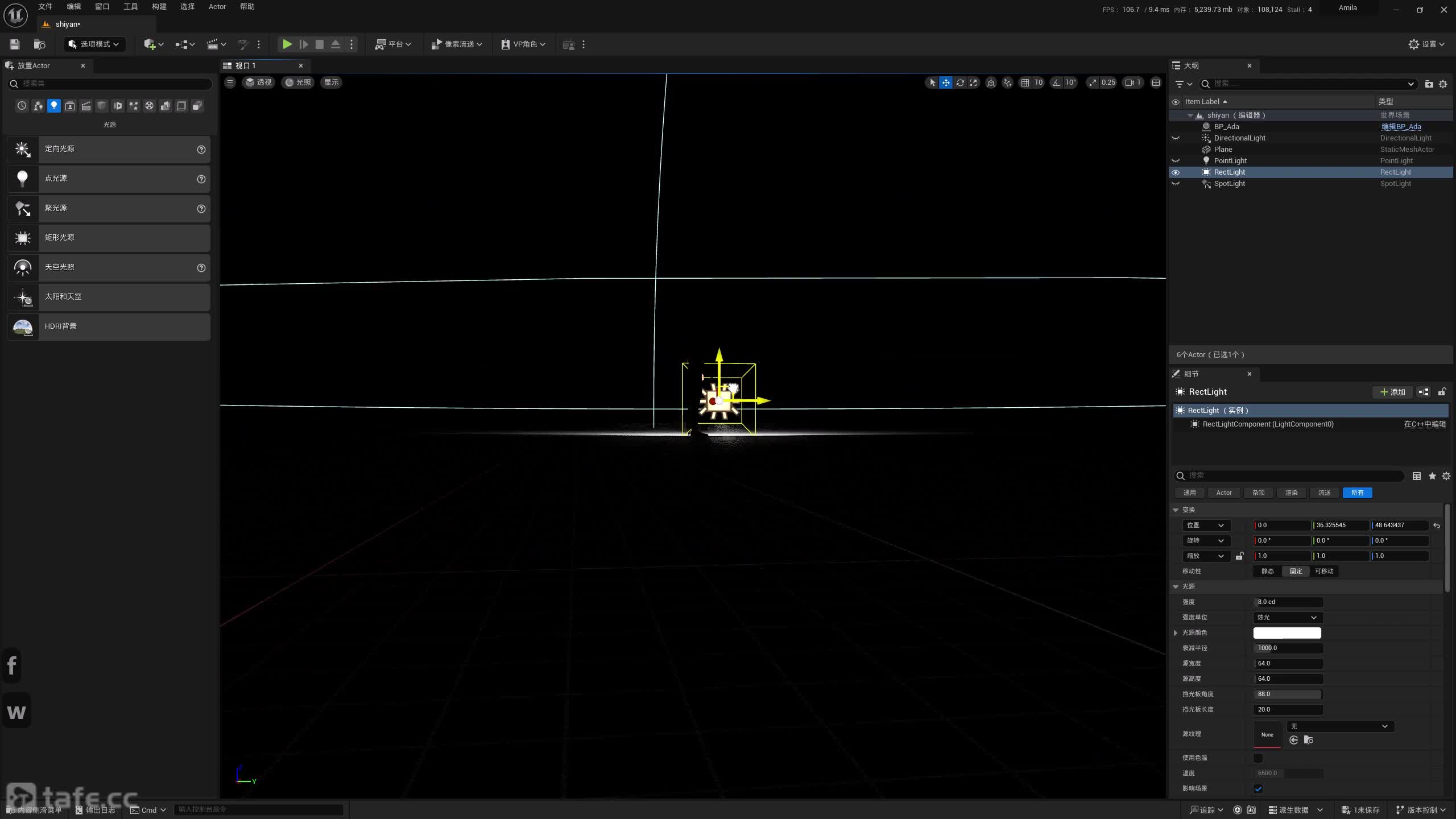Open the VP角色 dropdown
Screen dimensions: 1456x819
click(523, 44)
